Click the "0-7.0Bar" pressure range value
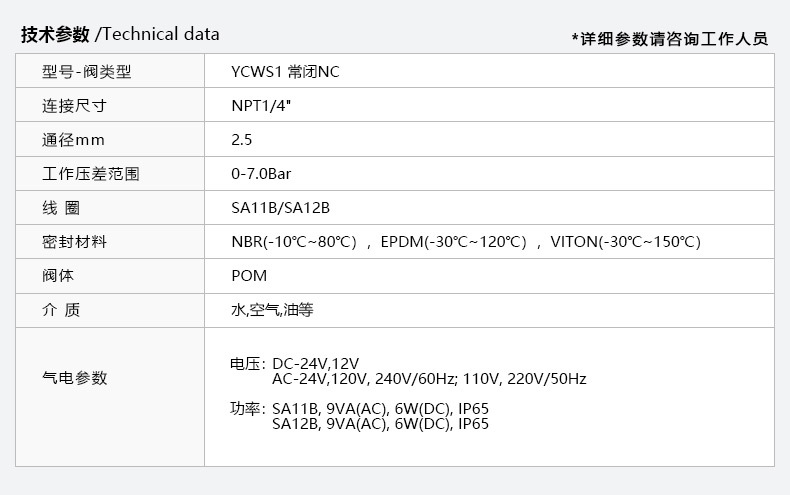 coord(261,174)
